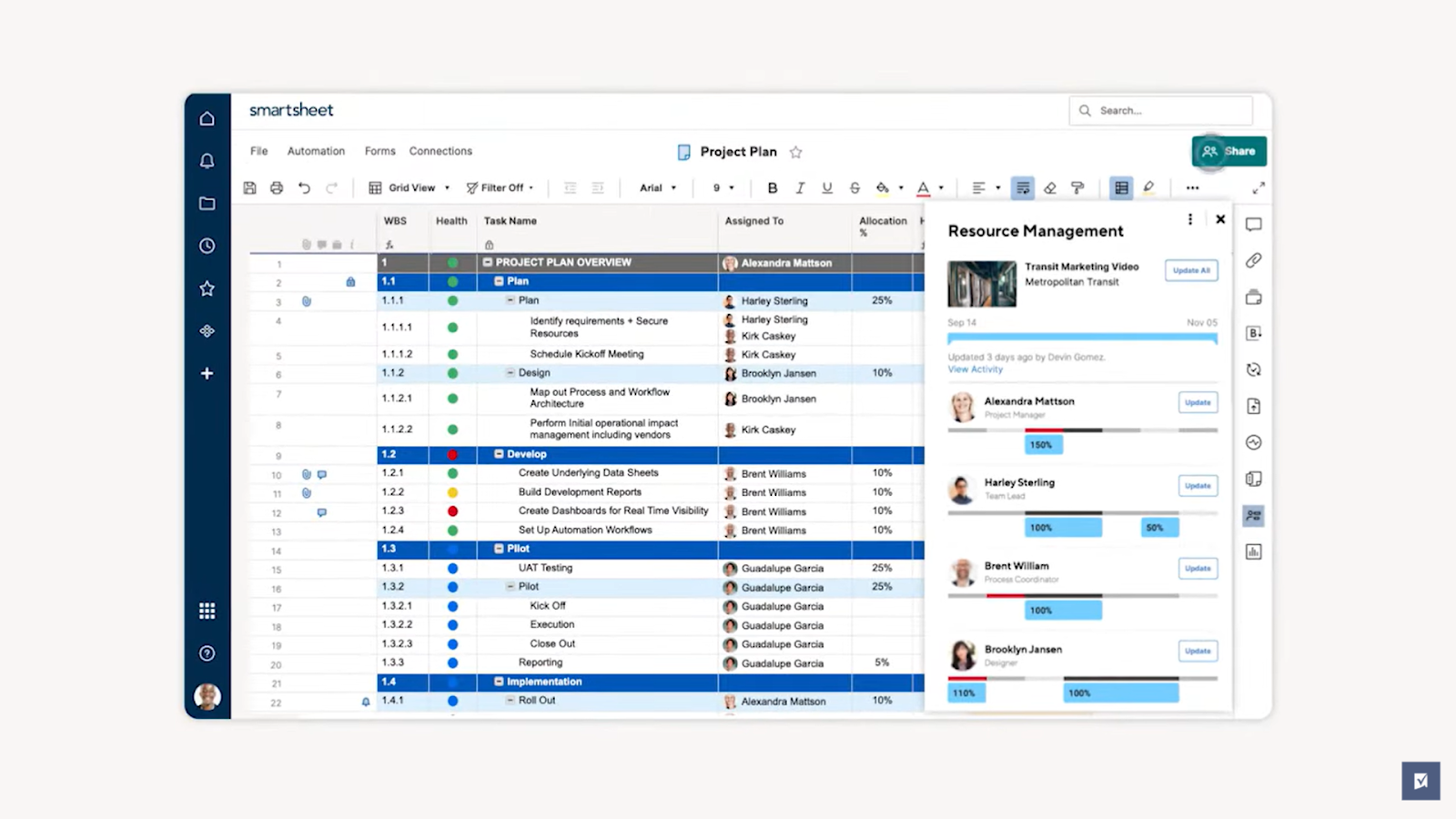Select the Brandfolder panel icon

(1253, 333)
